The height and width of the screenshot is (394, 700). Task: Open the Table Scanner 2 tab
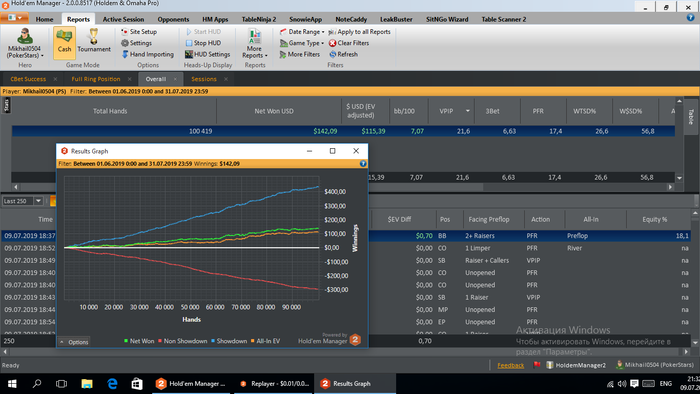pos(504,19)
